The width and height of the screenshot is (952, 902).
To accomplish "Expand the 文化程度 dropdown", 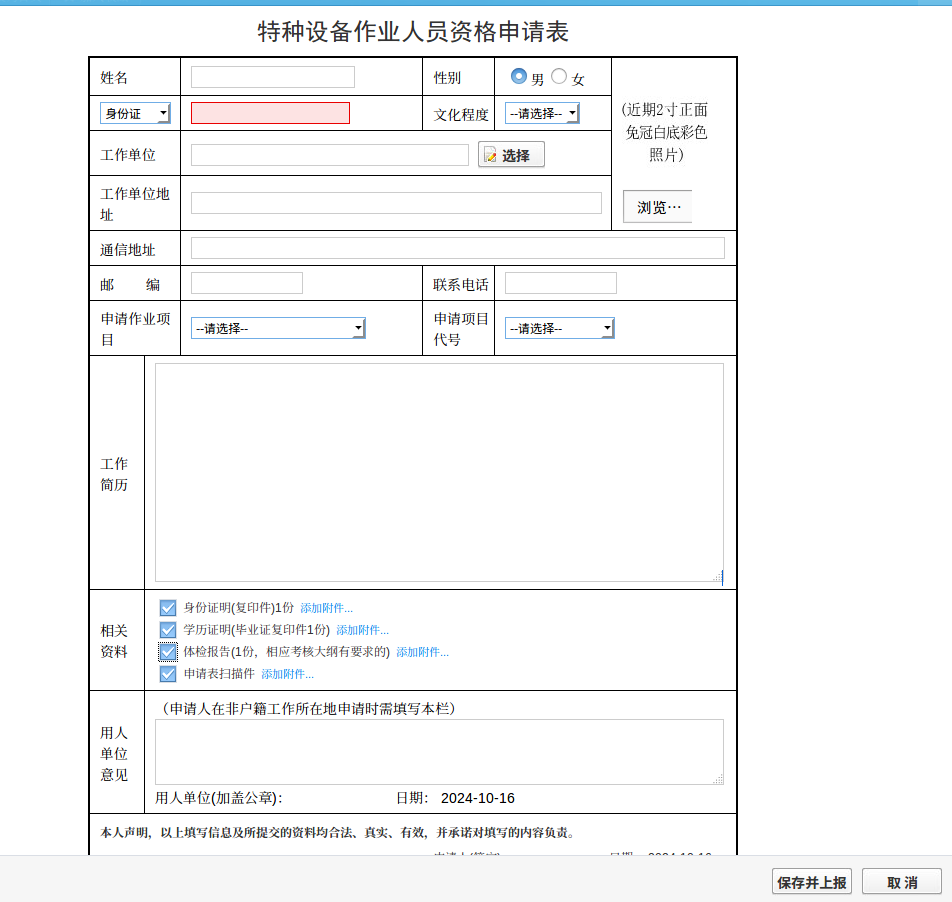I will (542, 114).
